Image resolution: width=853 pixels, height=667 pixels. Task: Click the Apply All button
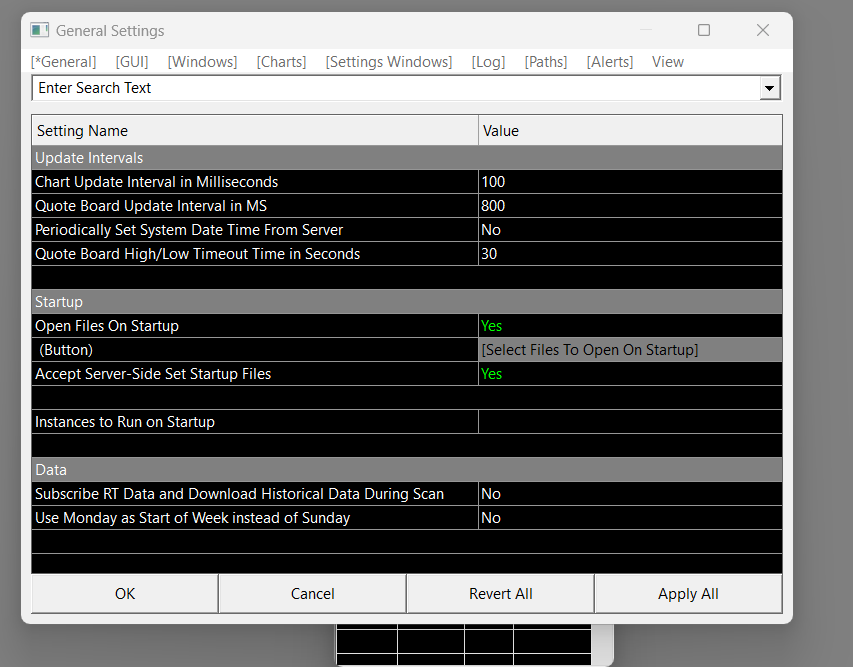click(688, 594)
